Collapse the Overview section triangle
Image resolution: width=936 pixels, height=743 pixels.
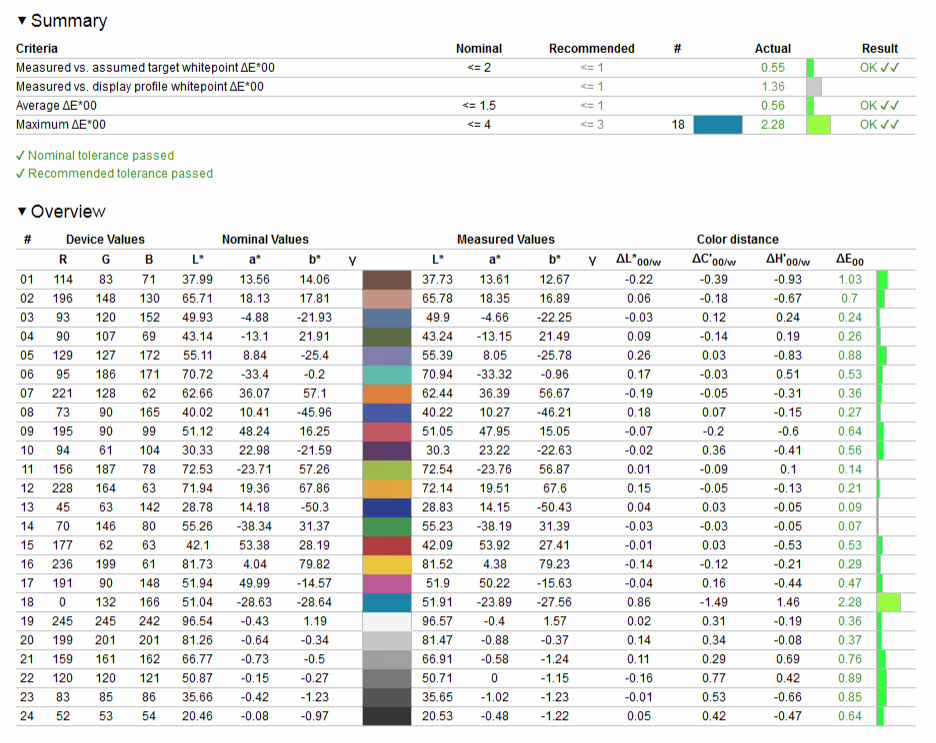pyautogui.click(x=22, y=212)
